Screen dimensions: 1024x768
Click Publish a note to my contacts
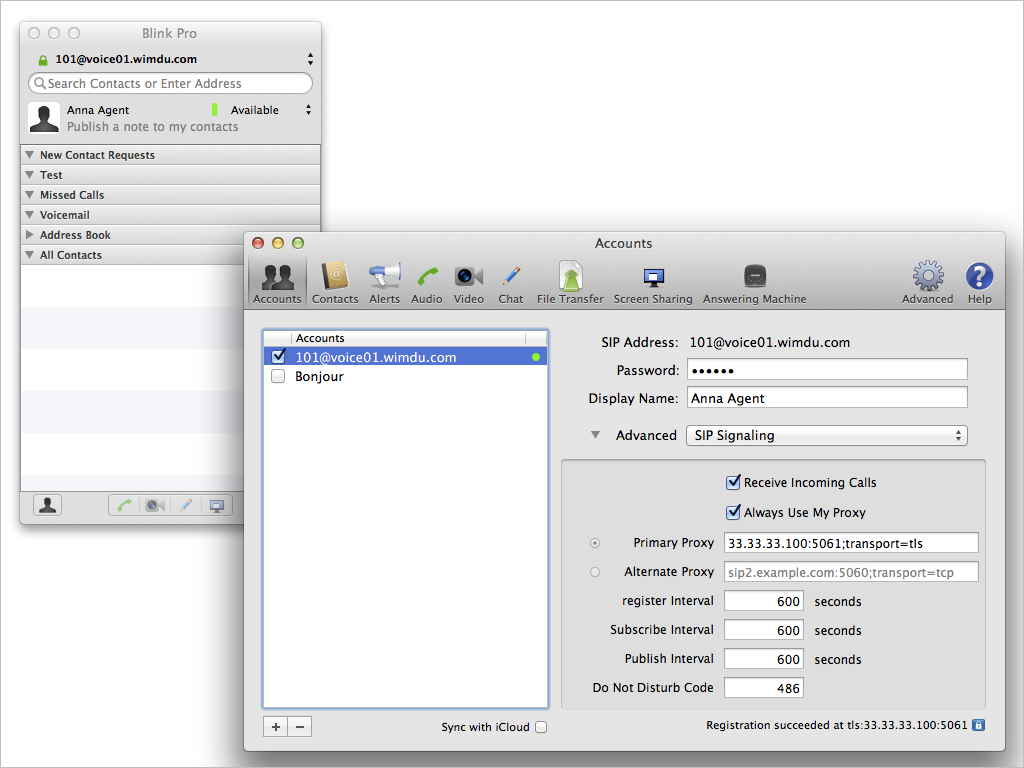pos(153,127)
